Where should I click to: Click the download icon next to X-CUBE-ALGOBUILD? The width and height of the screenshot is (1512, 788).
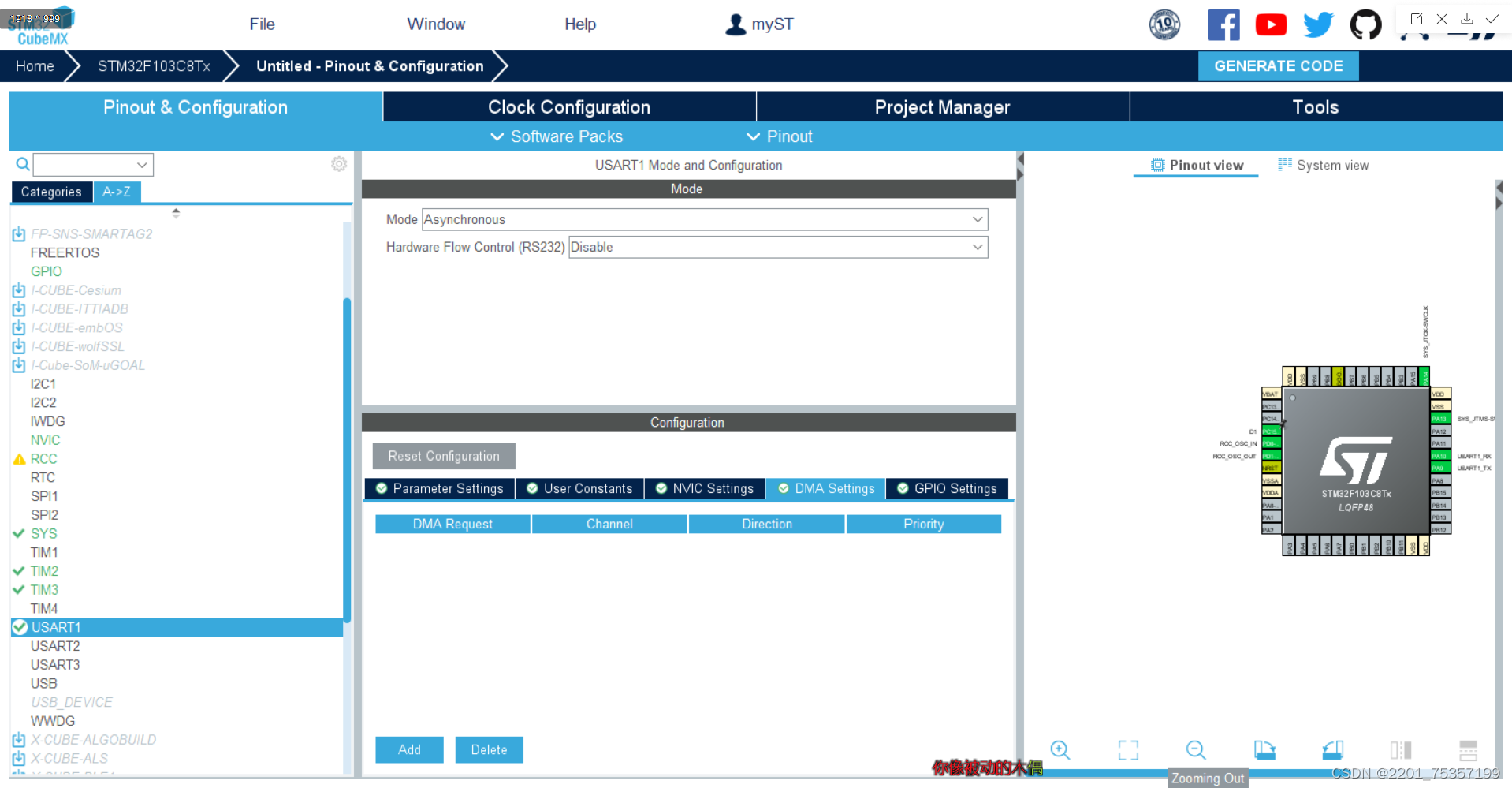(x=19, y=739)
